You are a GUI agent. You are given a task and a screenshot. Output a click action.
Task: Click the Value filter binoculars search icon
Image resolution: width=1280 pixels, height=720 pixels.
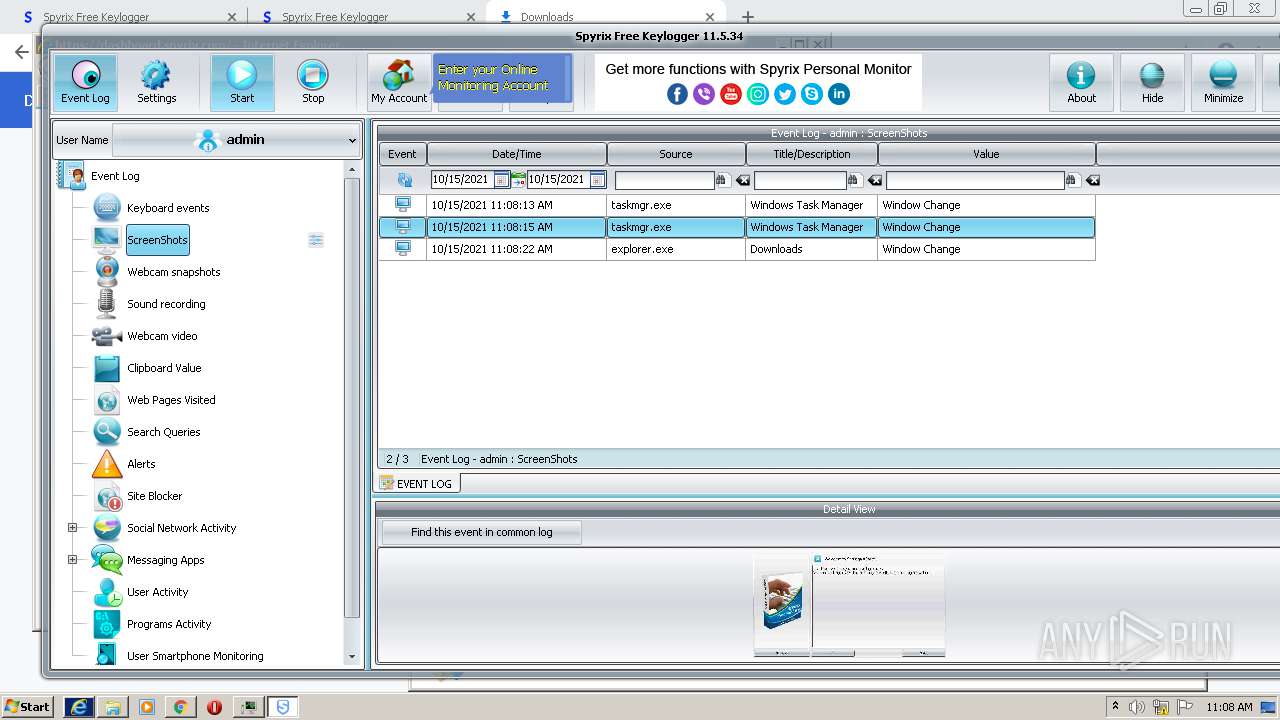[x=1071, y=180]
